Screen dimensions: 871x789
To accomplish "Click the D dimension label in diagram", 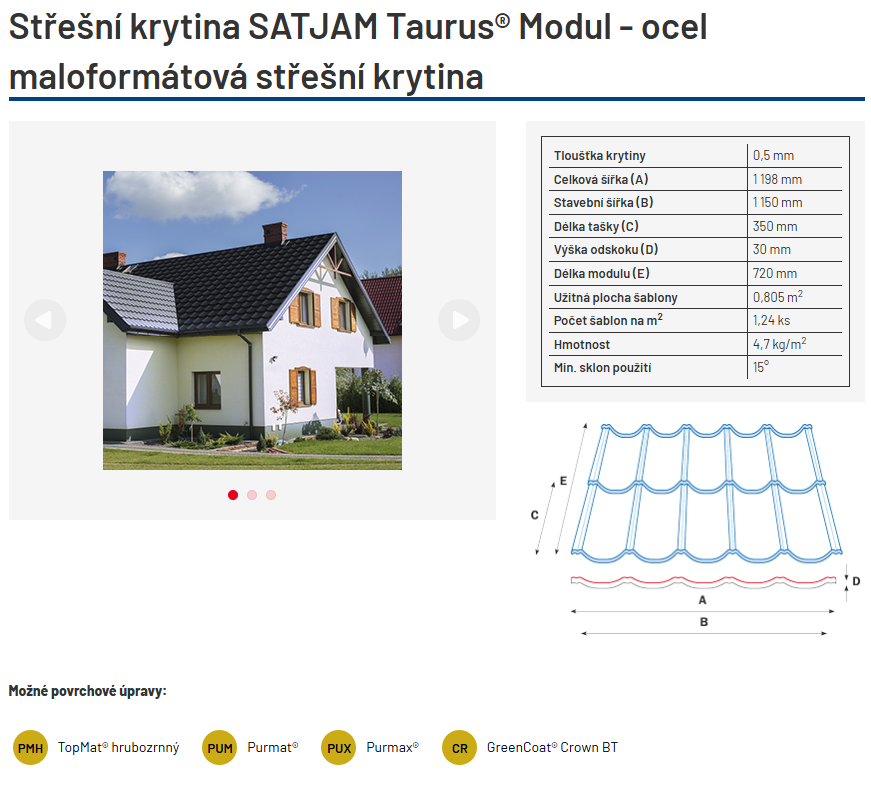I will coord(856,581).
